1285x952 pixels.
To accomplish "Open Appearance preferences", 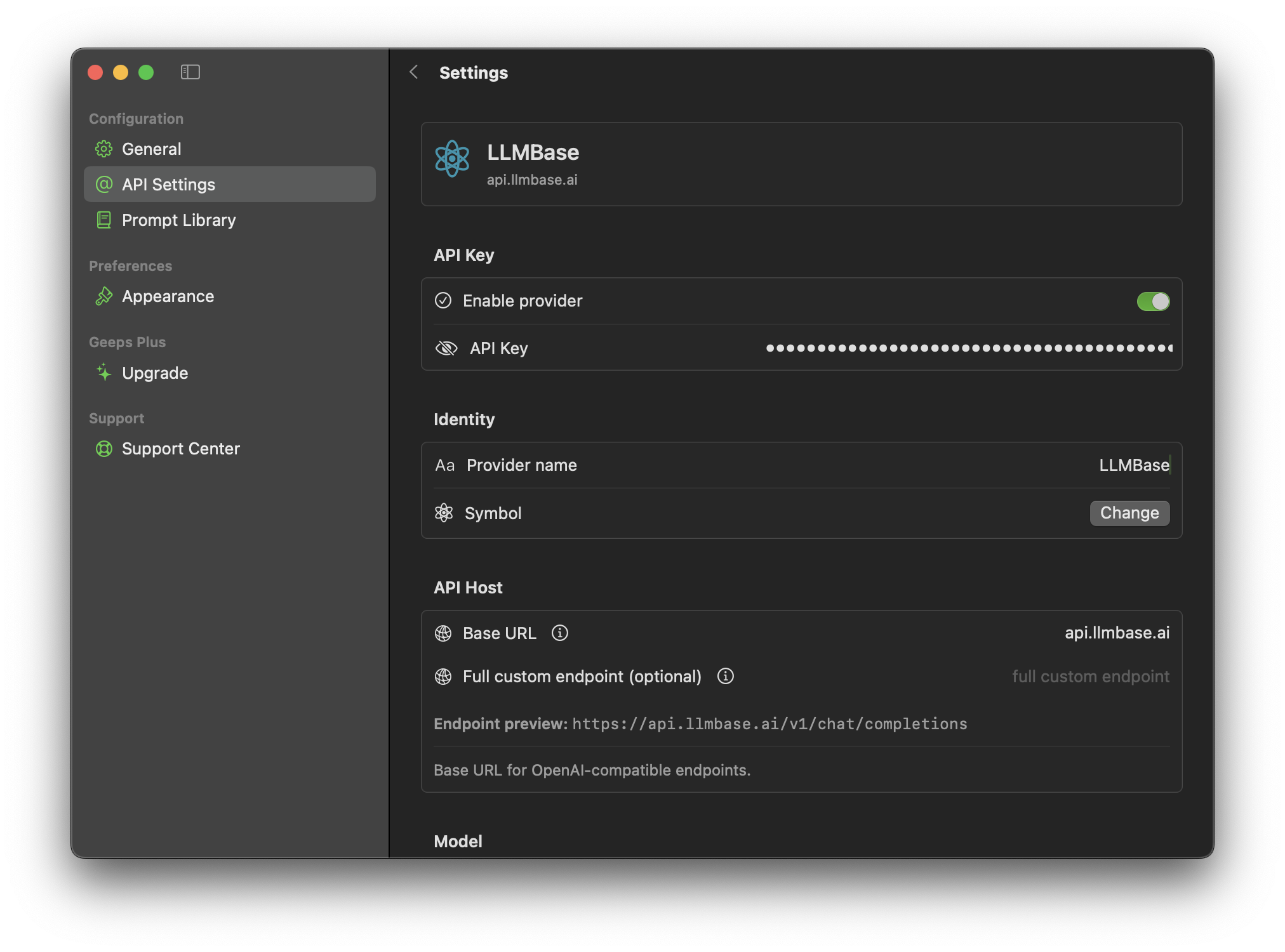I will (230, 296).
